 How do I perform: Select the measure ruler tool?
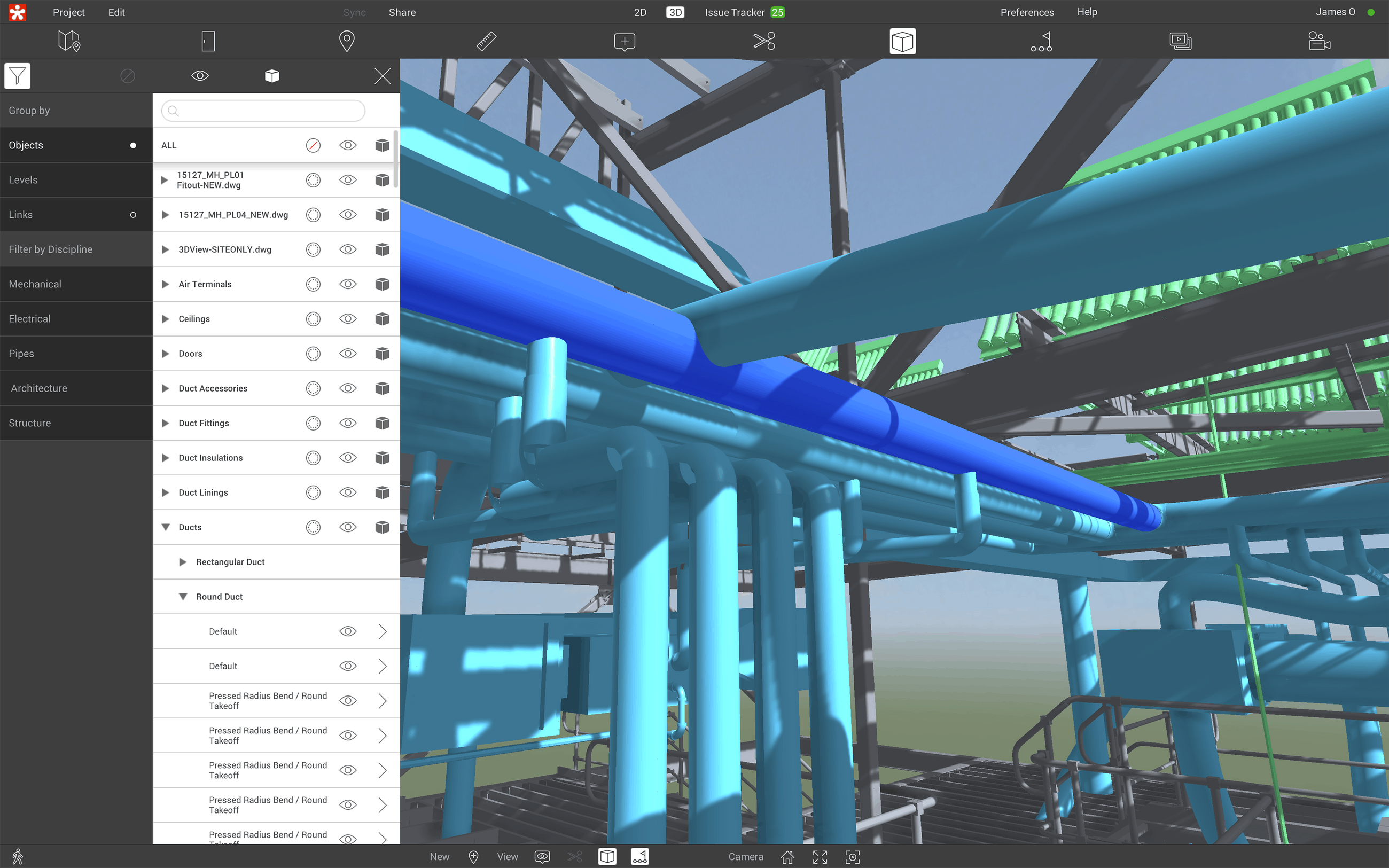point(486,41)
